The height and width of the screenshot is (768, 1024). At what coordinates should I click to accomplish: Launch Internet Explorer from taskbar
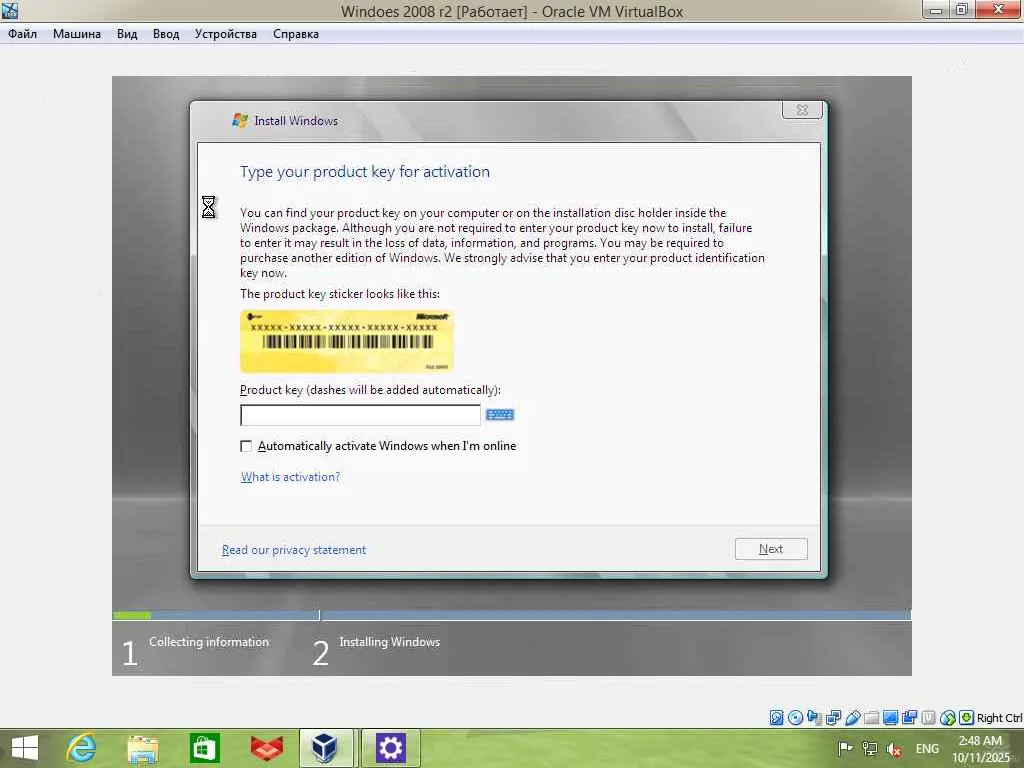(82, 748)
